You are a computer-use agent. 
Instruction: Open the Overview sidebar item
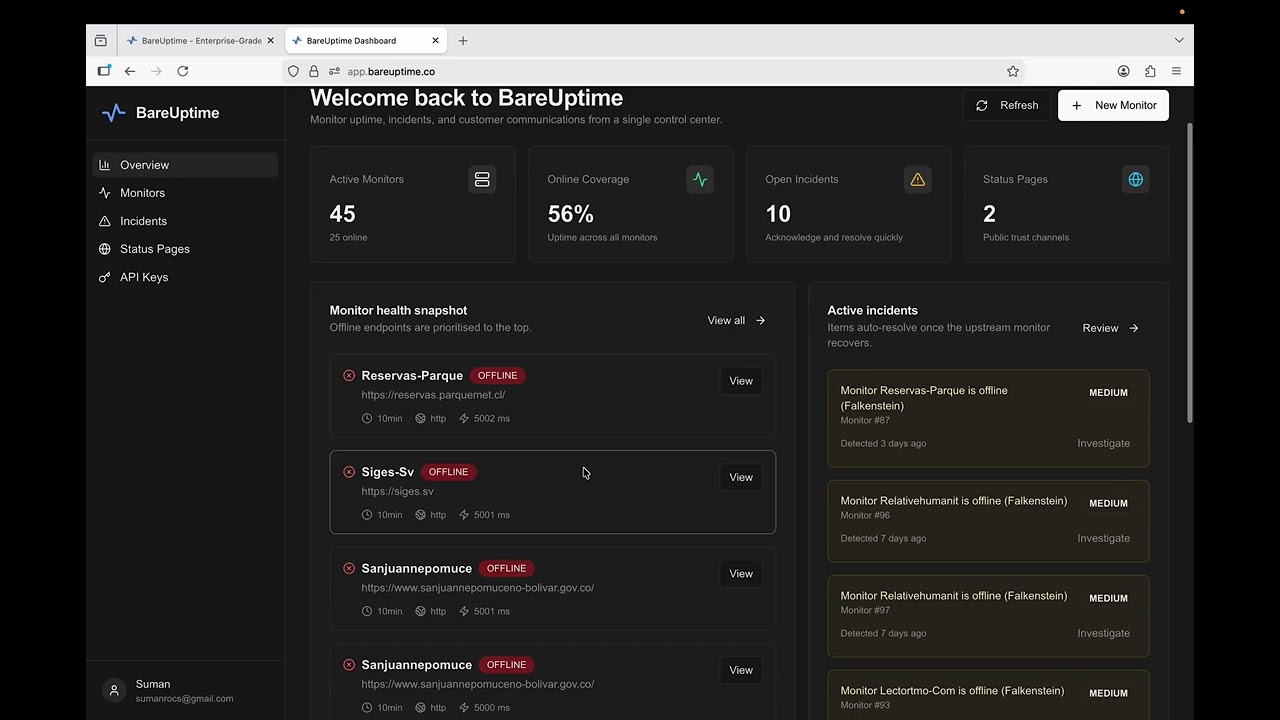coord(186,165)
